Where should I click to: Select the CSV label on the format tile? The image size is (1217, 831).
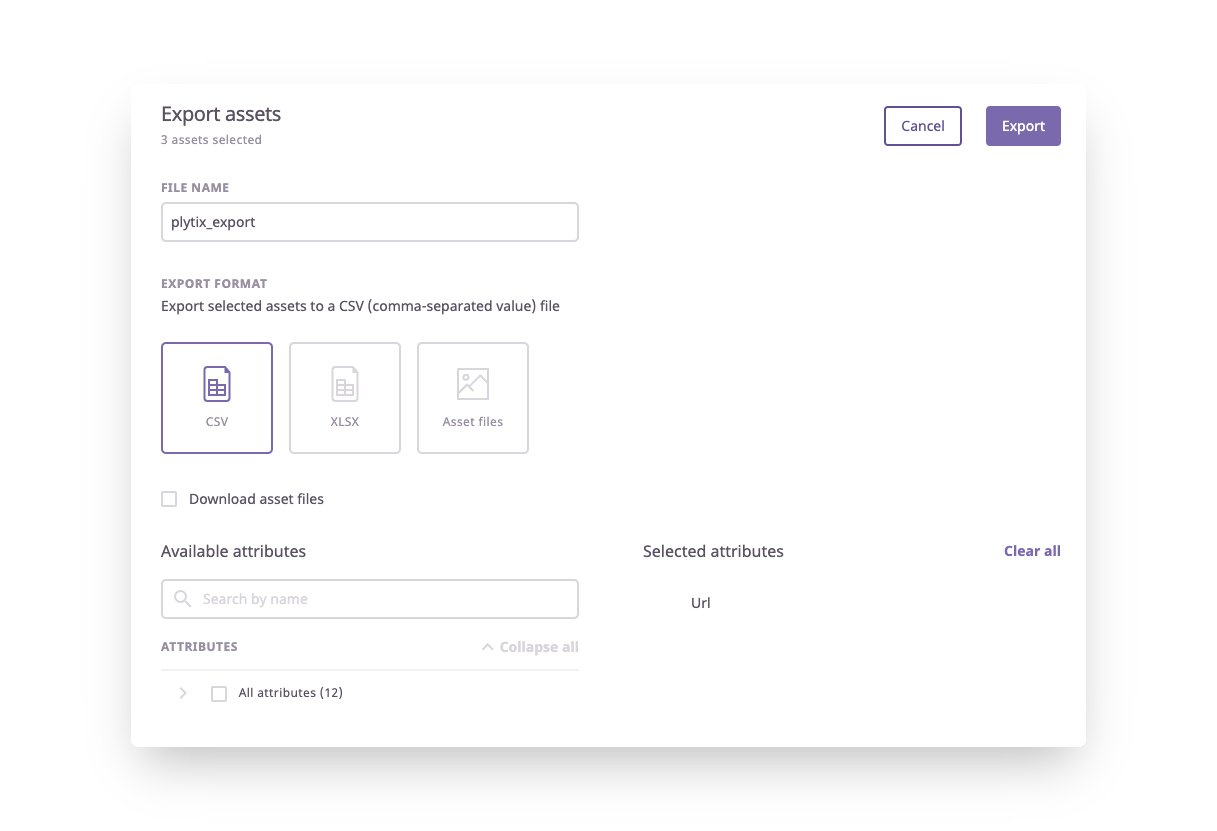pos(217,422)
